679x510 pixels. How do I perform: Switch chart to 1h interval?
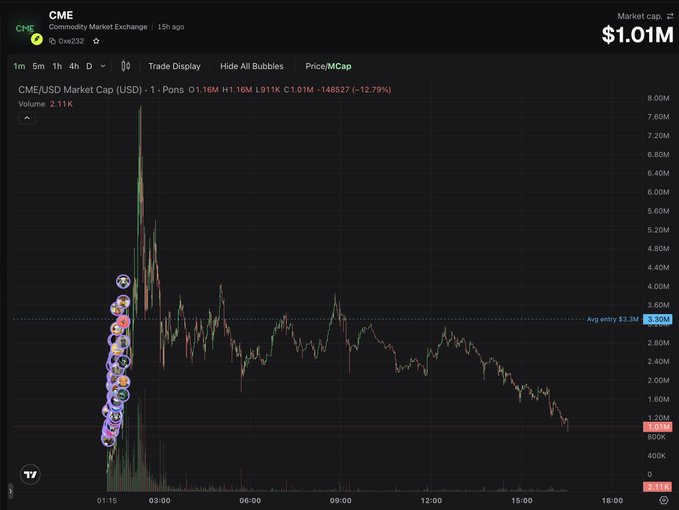(57, 66)
